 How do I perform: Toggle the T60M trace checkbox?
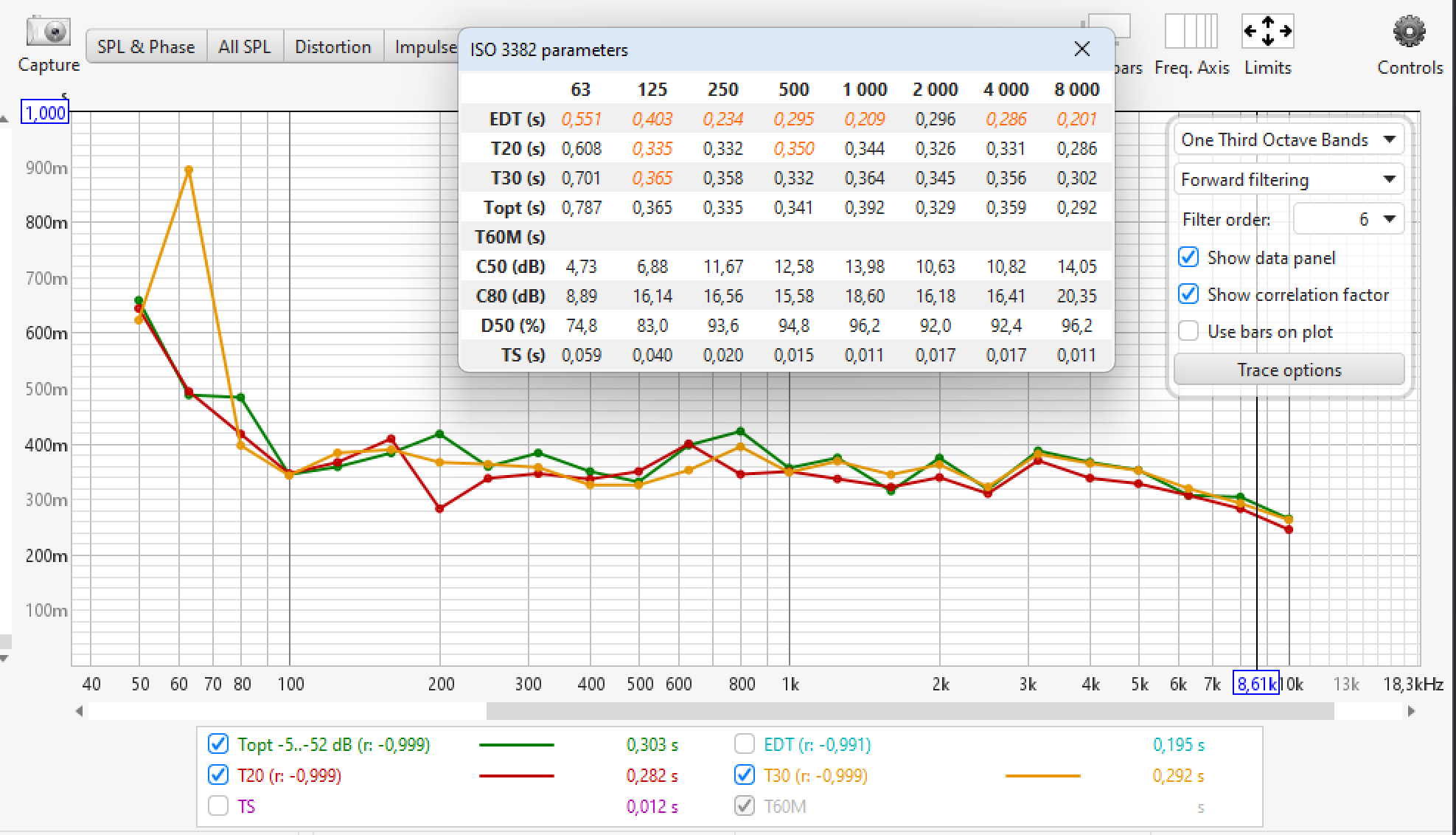[745, 805]
